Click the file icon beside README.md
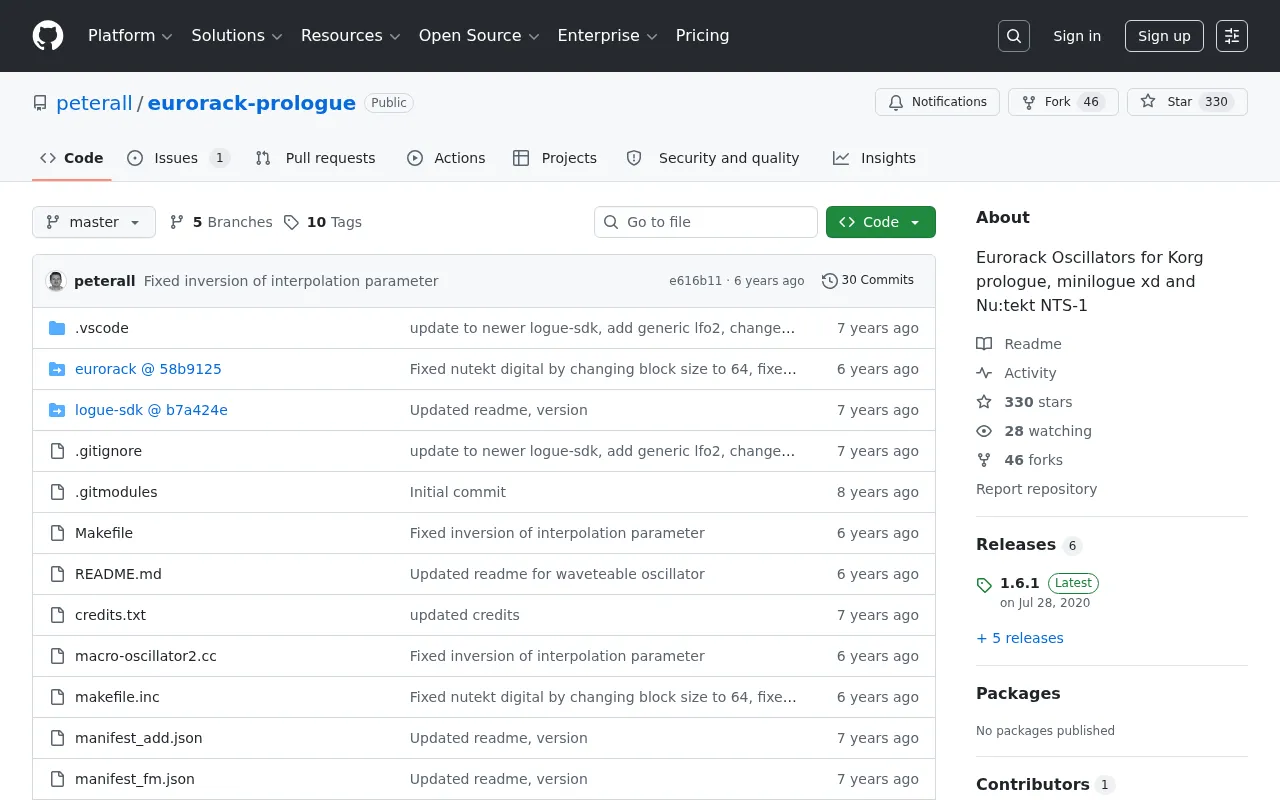 (x=57, y=574)
